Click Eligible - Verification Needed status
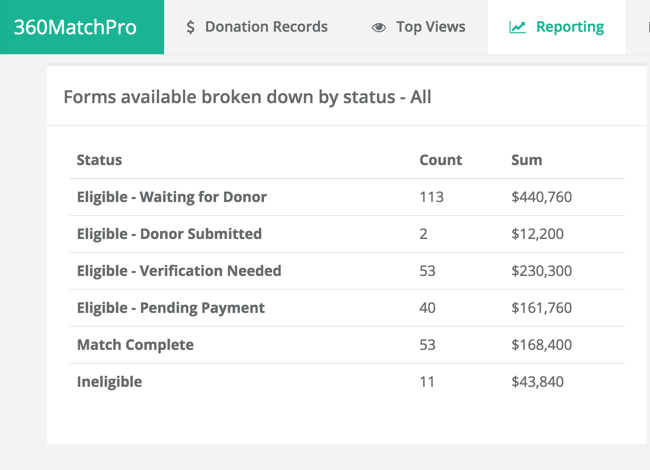 [x=179, y=271]
